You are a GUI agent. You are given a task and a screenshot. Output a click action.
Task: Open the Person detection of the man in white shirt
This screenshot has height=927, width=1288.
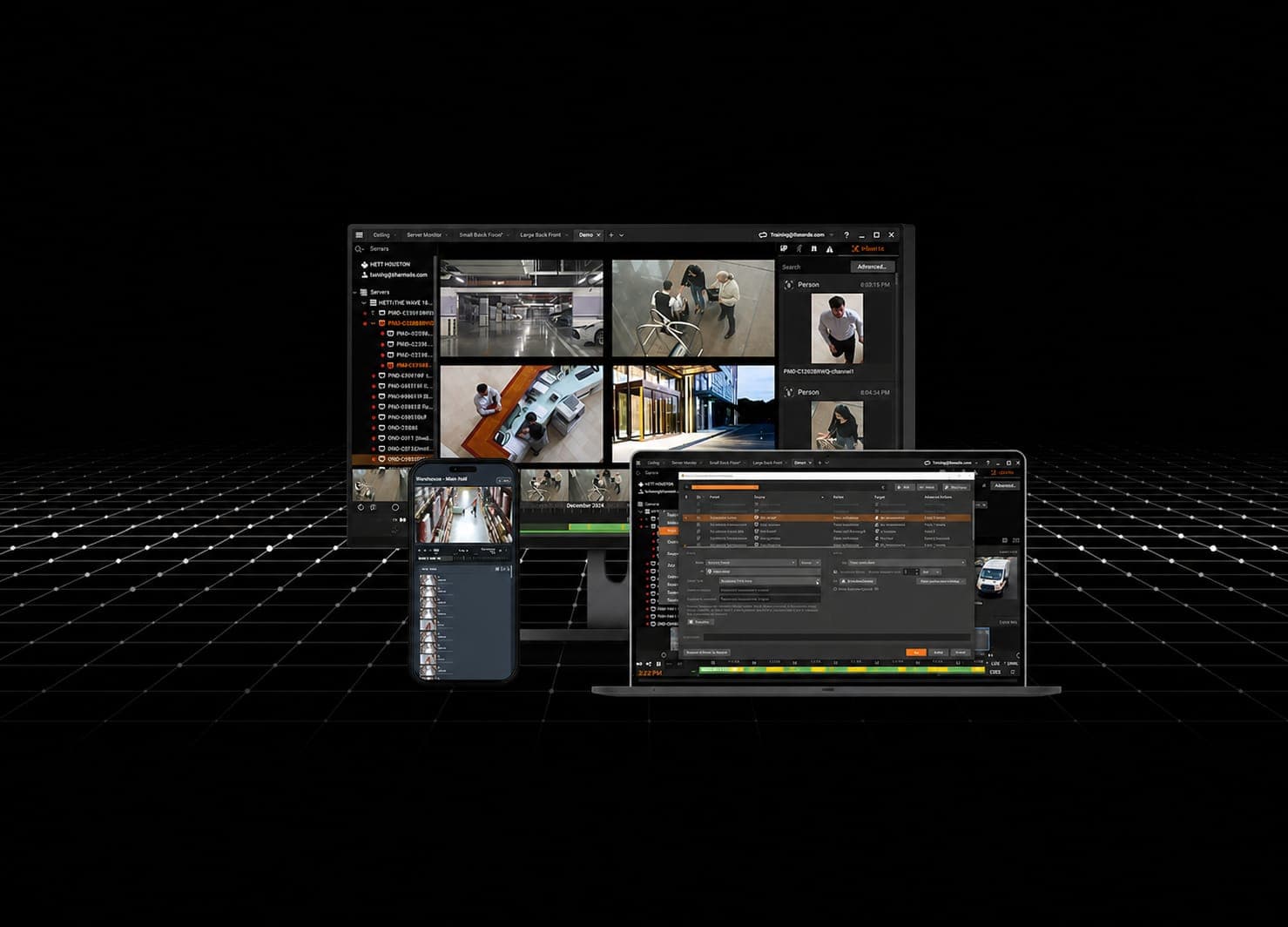836,328
